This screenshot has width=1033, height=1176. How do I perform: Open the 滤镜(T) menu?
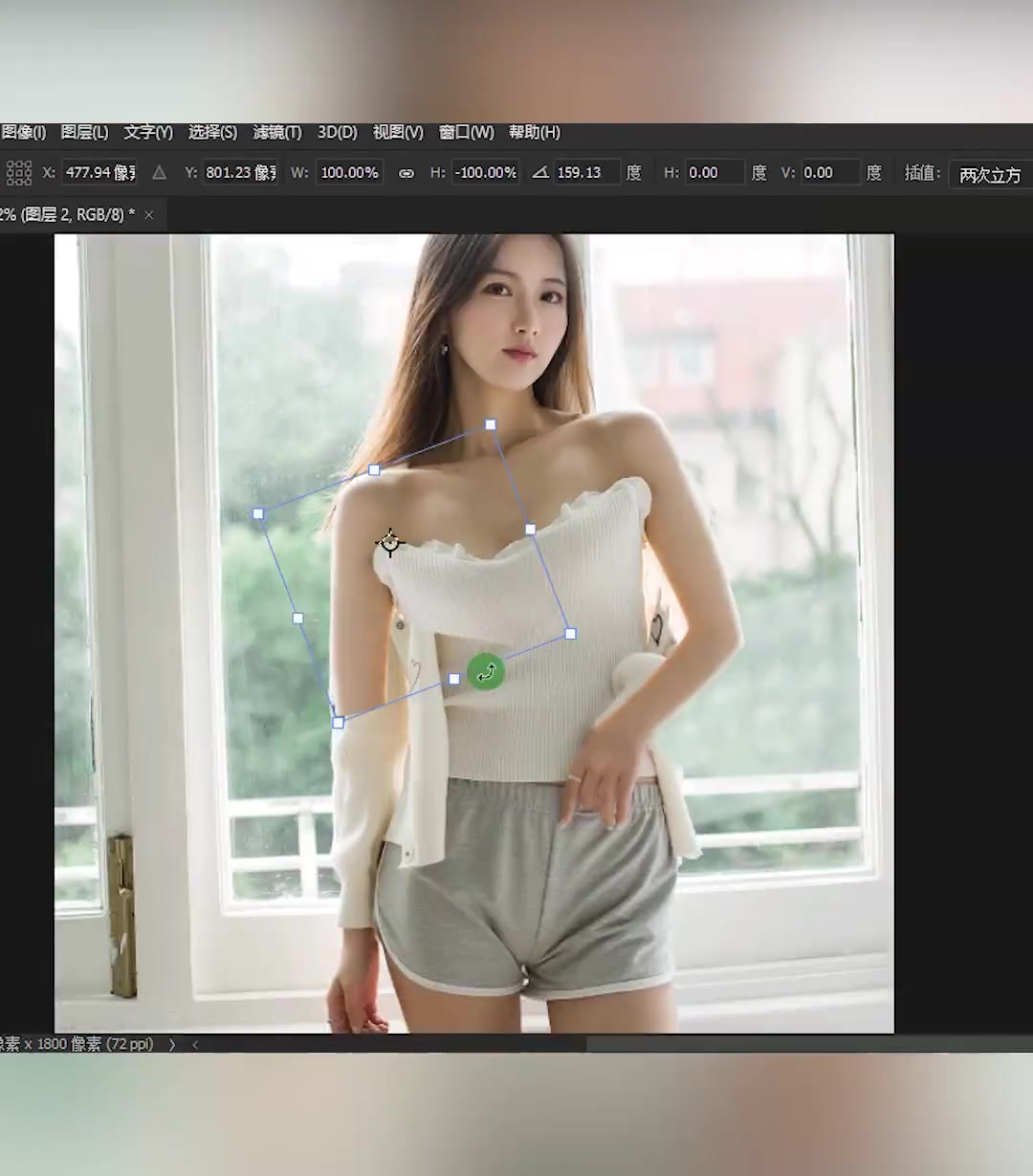(276, 132)
